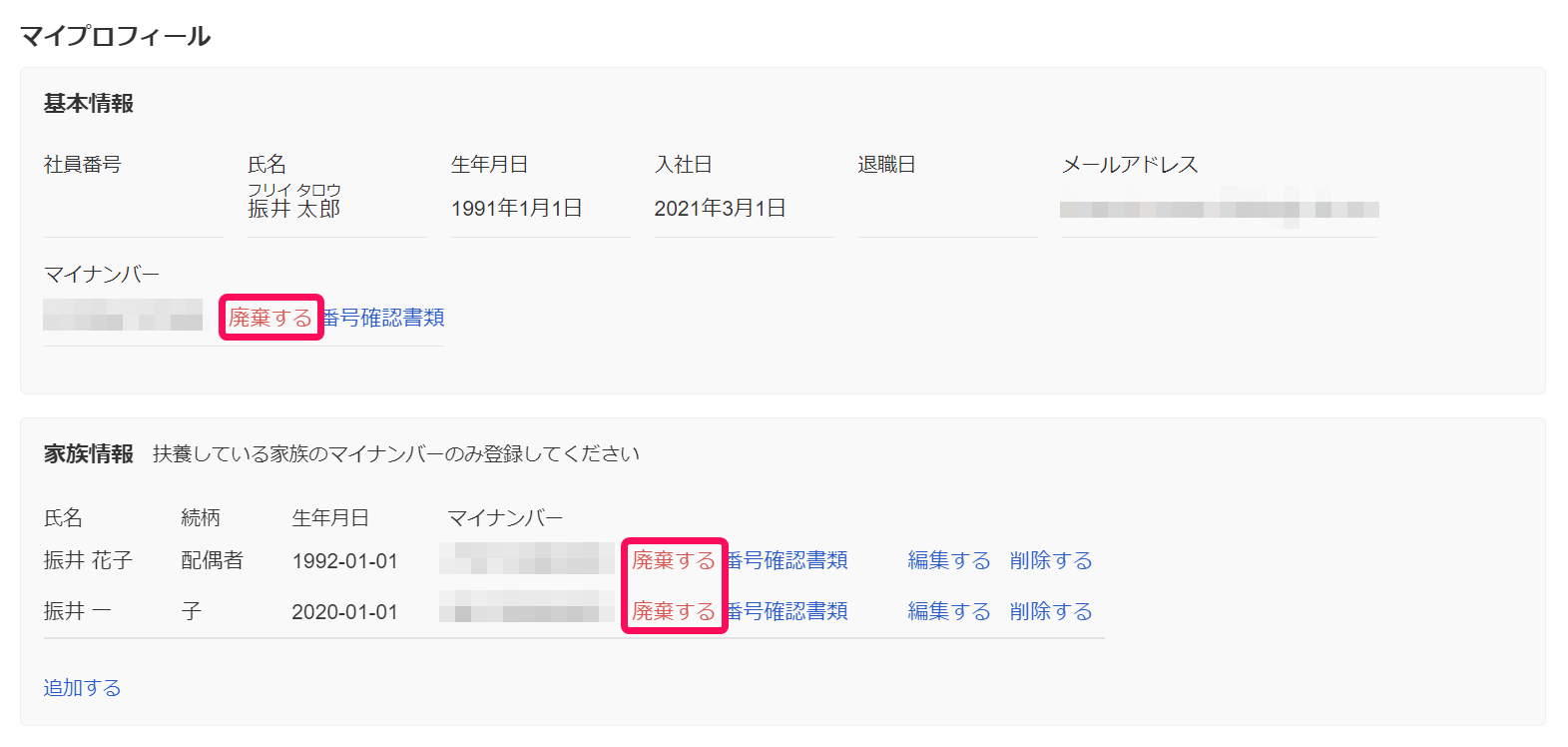The image size is (1568, 747).
Task: Click 廃棄する for child 振井 一
Action: coord(674,611)
